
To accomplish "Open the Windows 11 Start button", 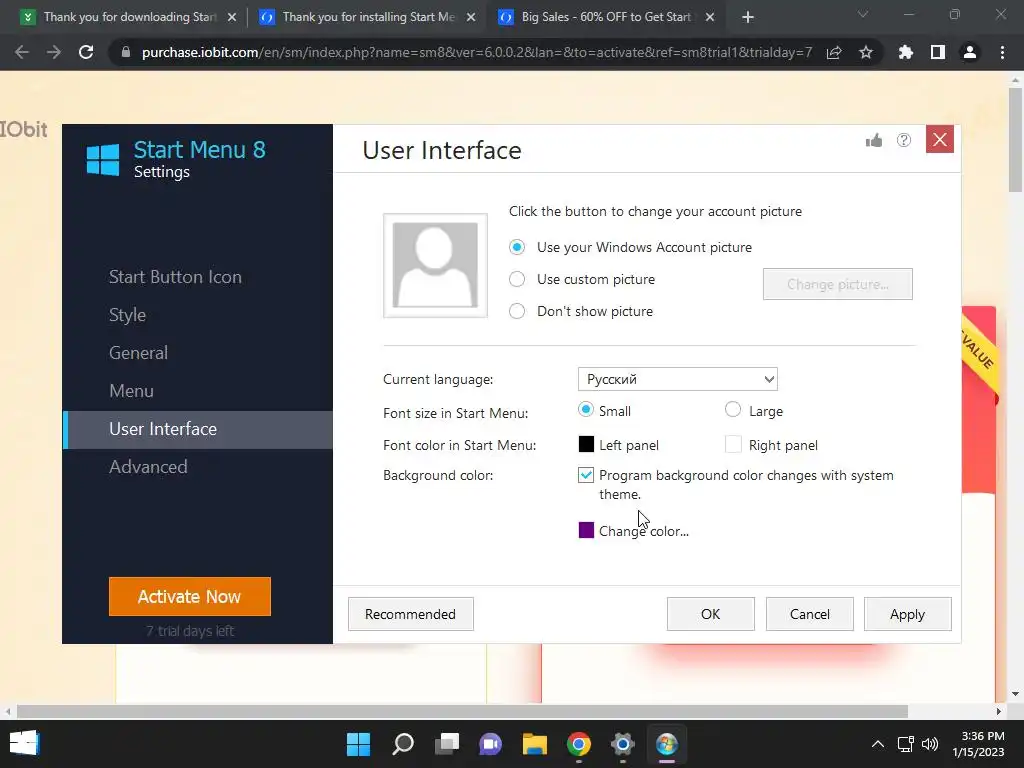I will click(x=359, y=744).
